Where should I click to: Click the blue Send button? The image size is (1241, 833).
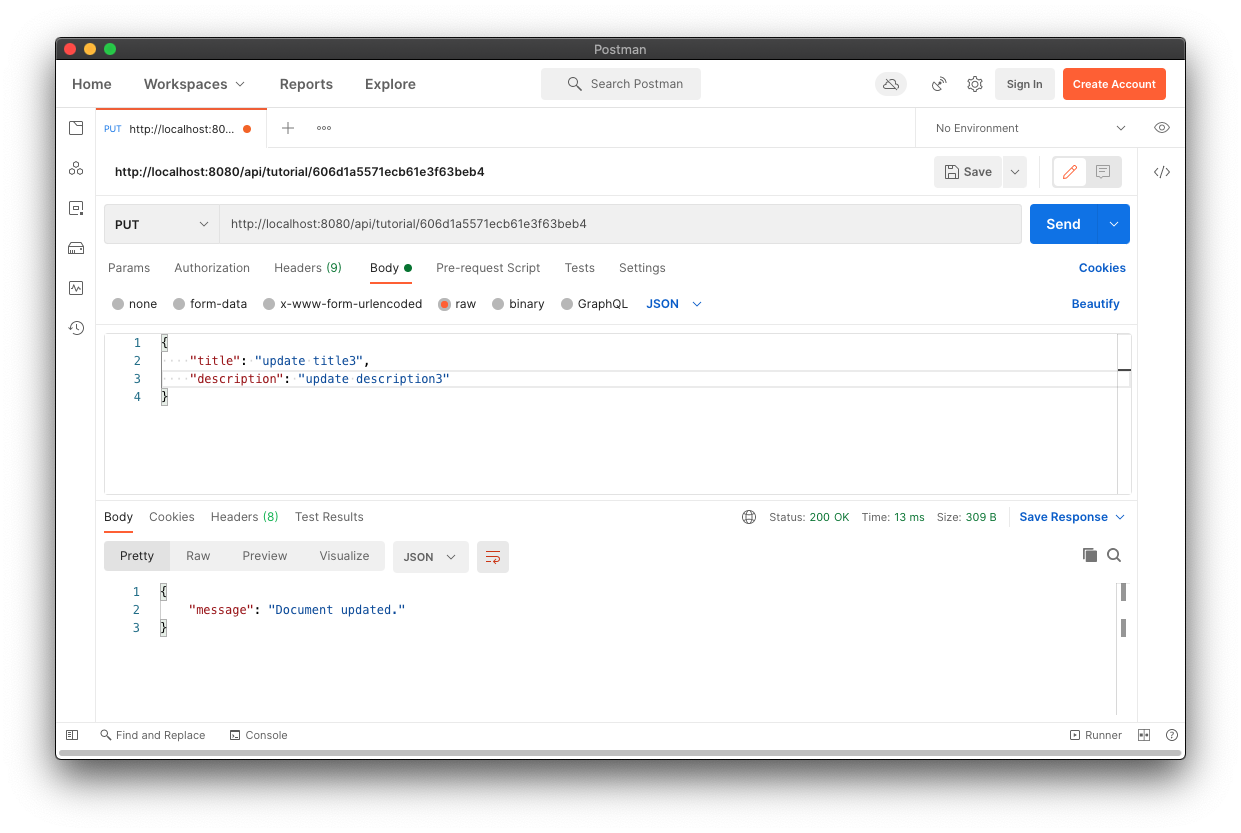(x=1064, y=224)
